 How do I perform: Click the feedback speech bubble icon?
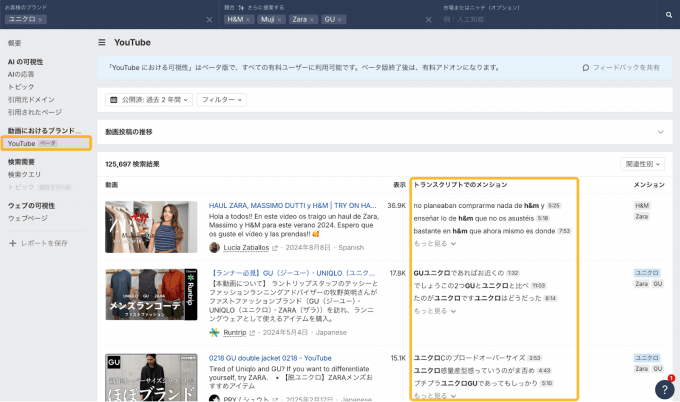(x=586, y=68)
